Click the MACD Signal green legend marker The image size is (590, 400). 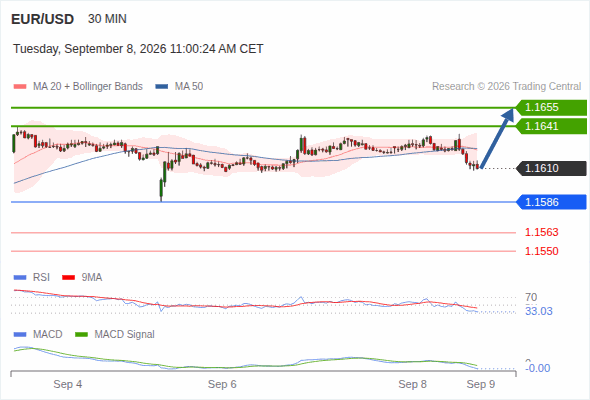point(81,335)
